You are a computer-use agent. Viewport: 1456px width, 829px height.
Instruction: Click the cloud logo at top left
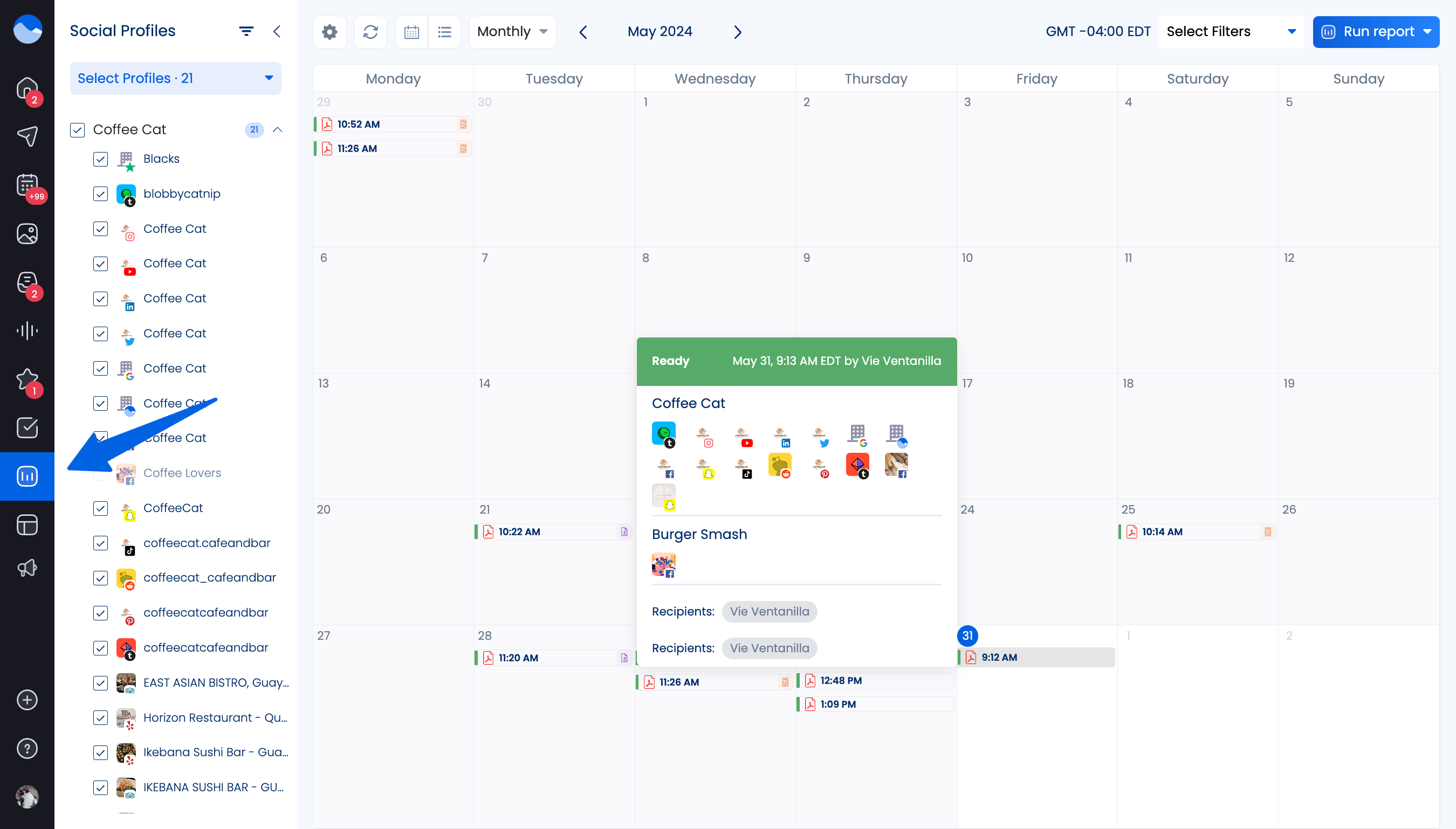pos(28,29)
